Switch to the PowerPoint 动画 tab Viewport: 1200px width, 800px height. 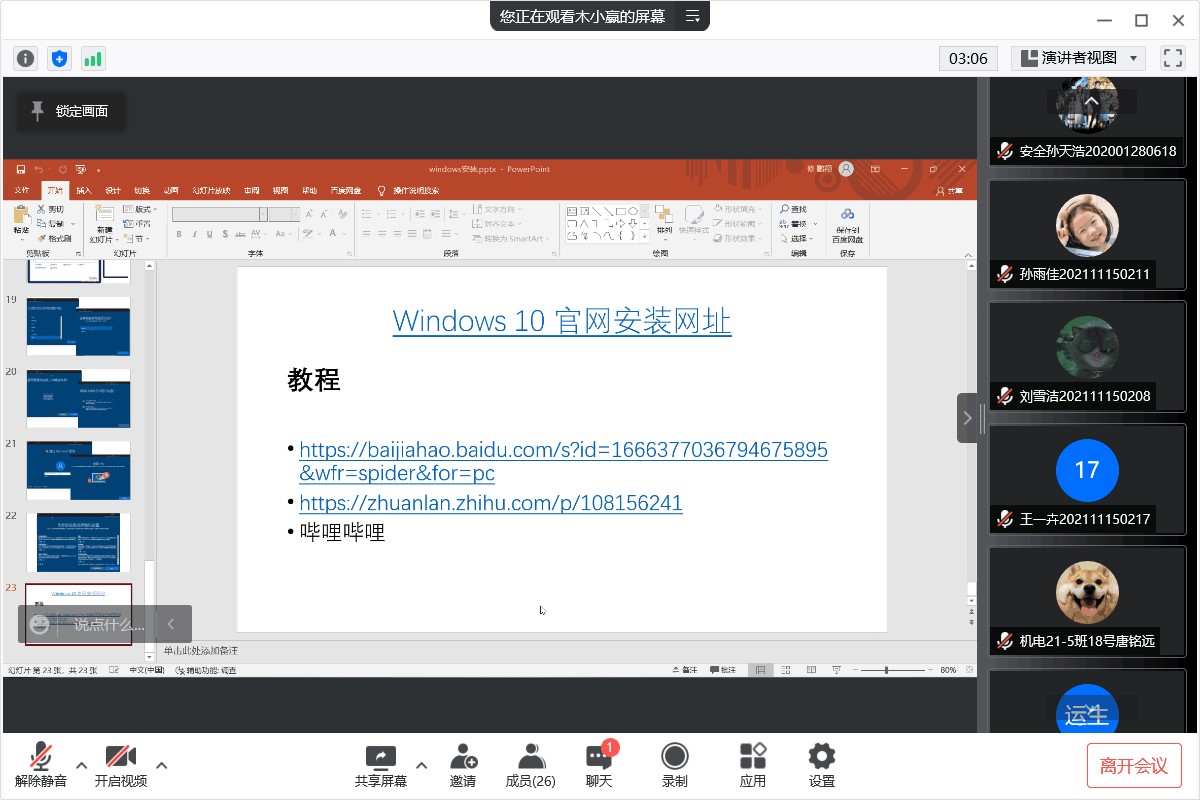171,190
